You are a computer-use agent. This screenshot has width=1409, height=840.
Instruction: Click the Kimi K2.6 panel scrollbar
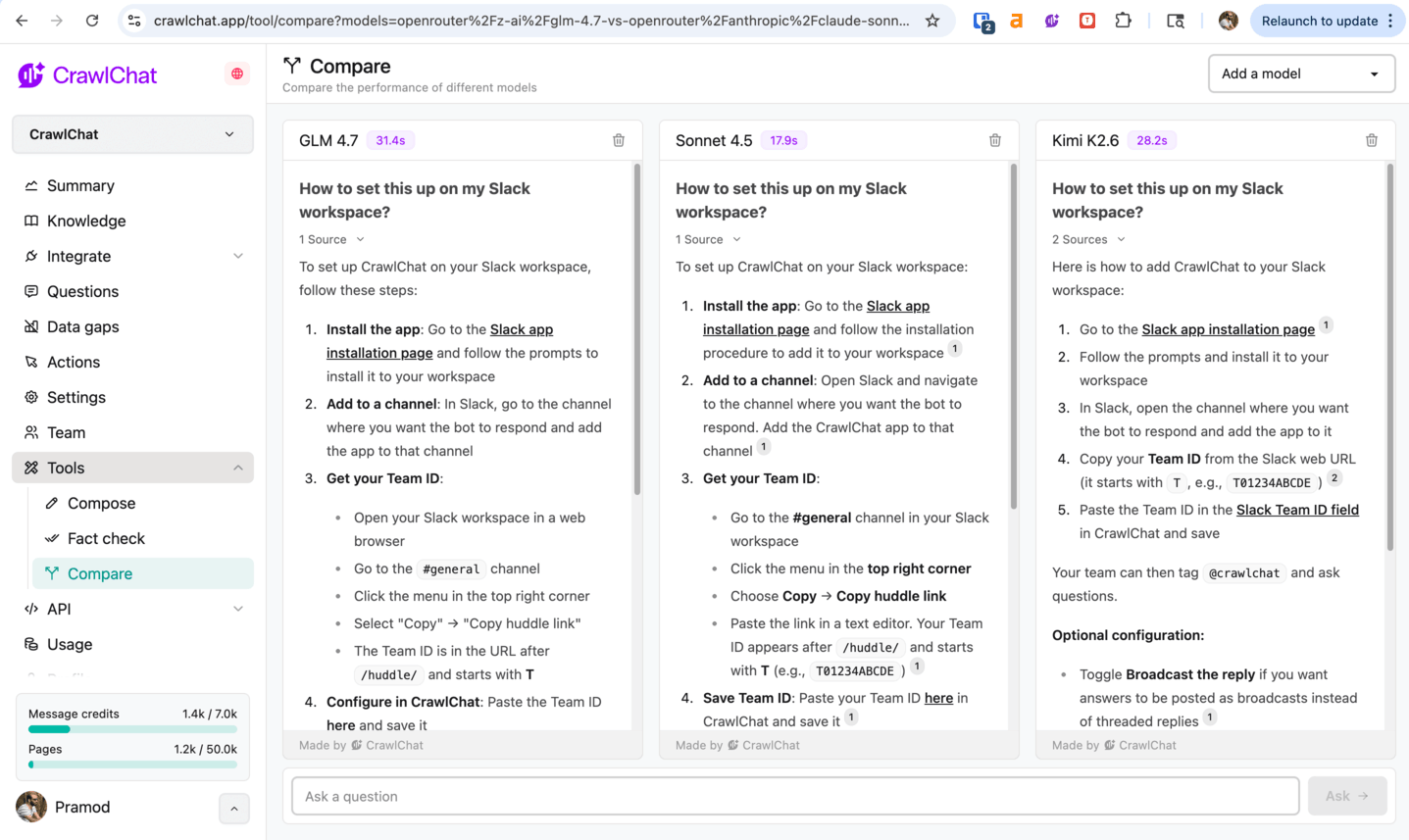(1389, 357)
